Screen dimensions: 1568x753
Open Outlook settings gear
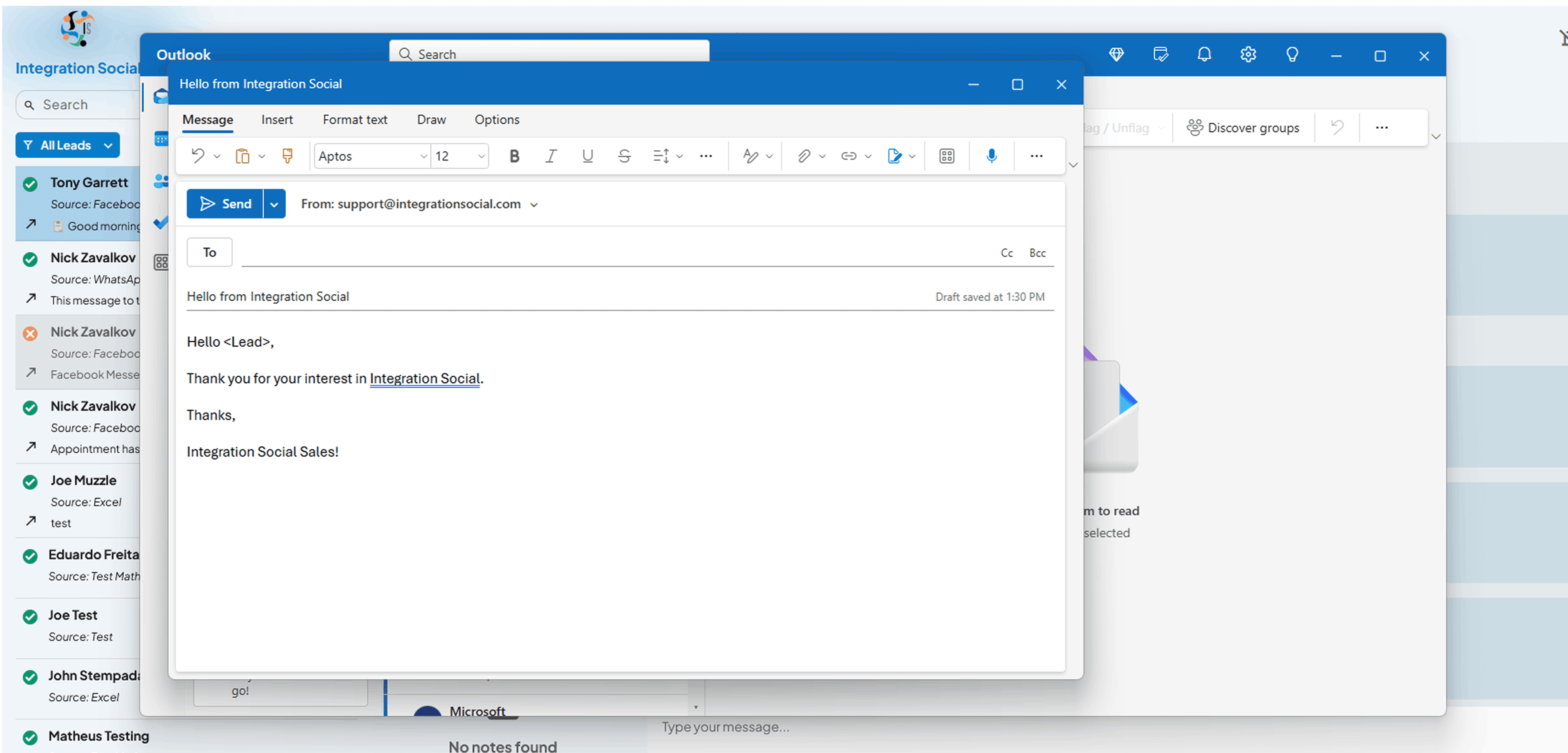click(1248, 55)
